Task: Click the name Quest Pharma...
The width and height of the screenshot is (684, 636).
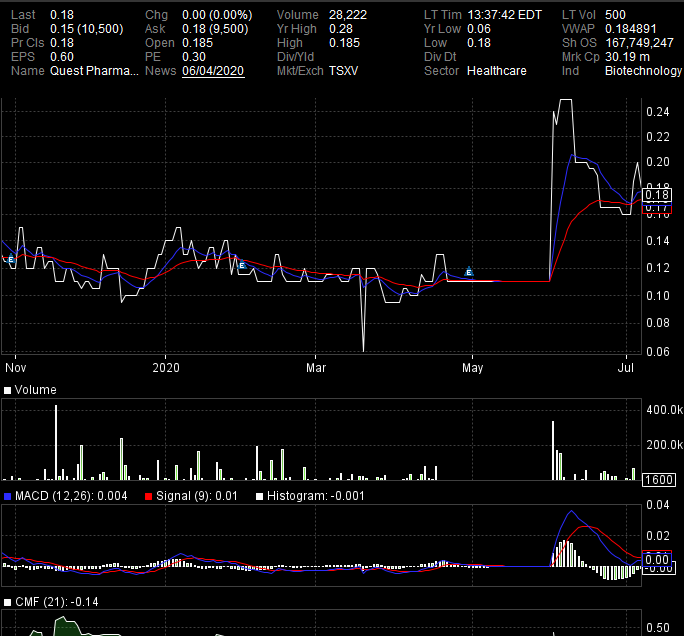Action: pos(94,71)
